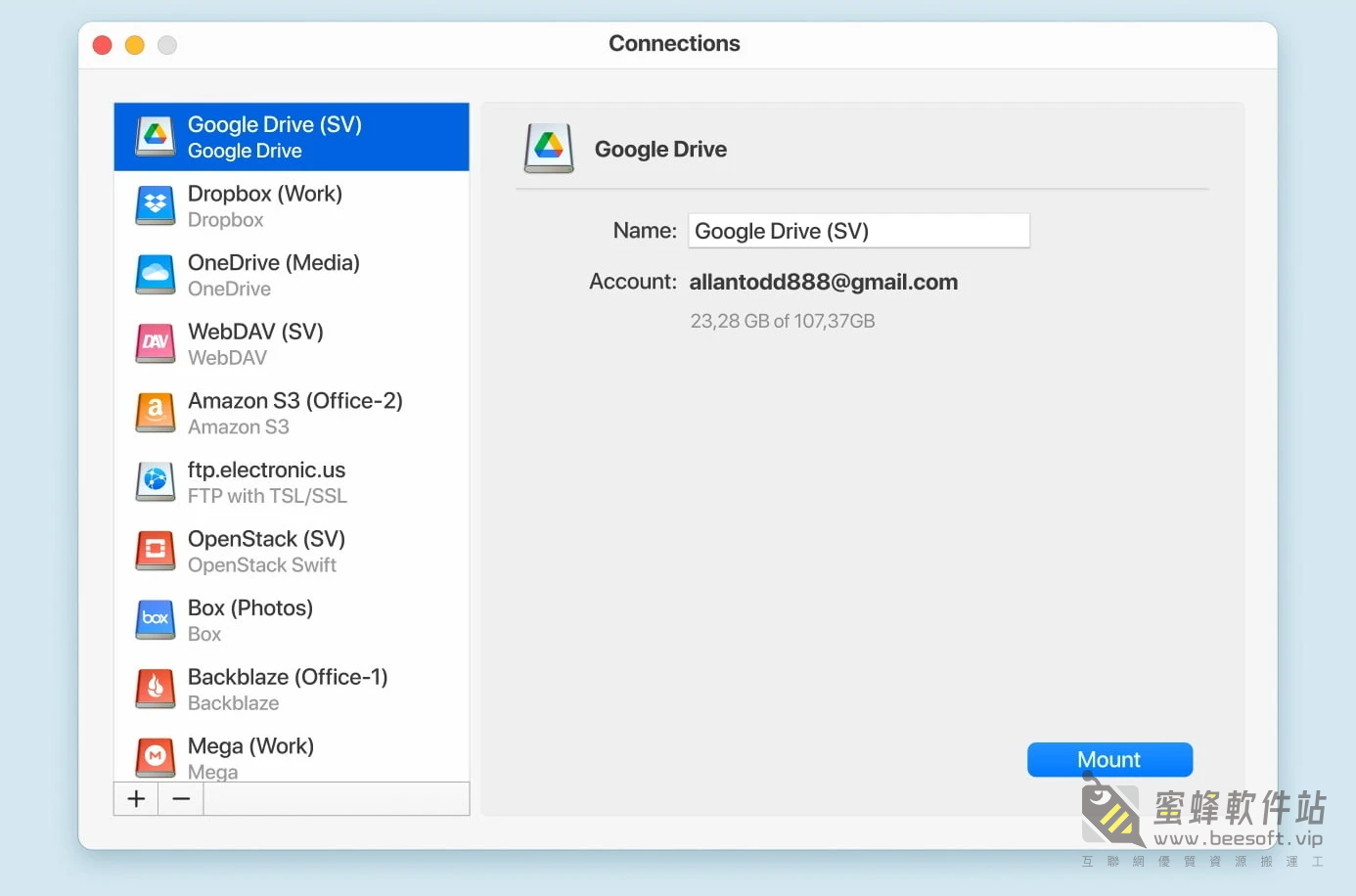The height and width of the screenshot is (896, 1356).
Task: Remove selected connection with minus button
Action: 181,799
